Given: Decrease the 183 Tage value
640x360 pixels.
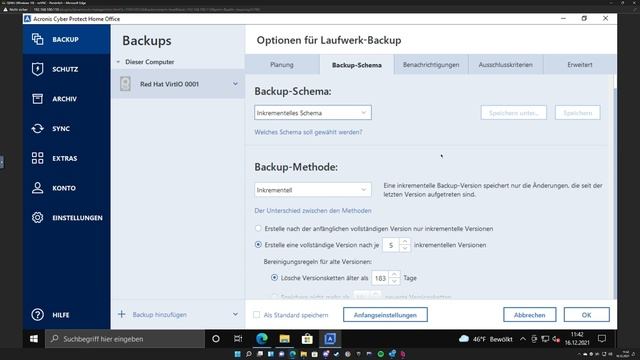Looking at the screenshot, I should [x=394, y=282].
